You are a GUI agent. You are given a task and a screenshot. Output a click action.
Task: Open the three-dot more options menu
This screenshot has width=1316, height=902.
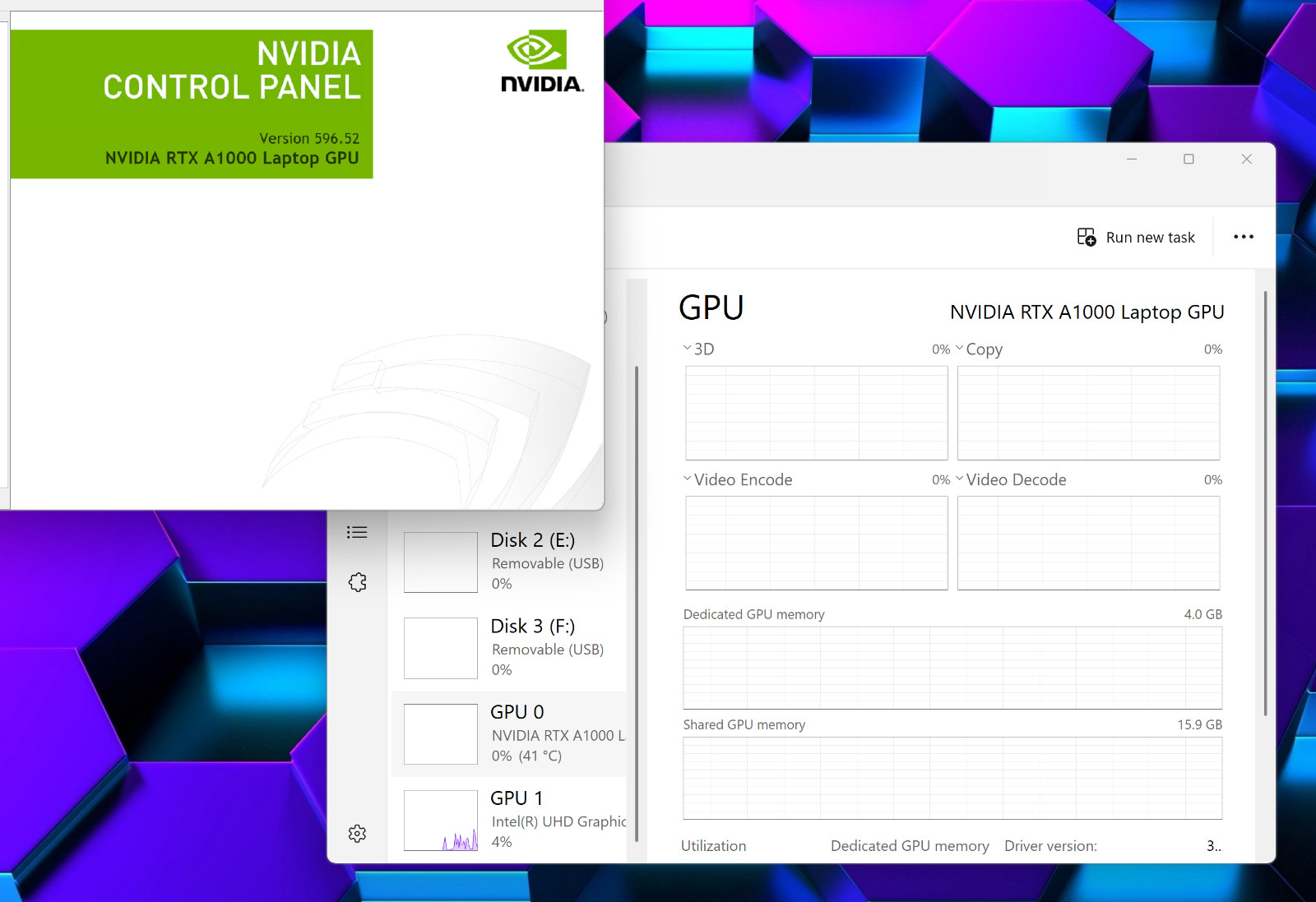click(x=1244, y=237)
